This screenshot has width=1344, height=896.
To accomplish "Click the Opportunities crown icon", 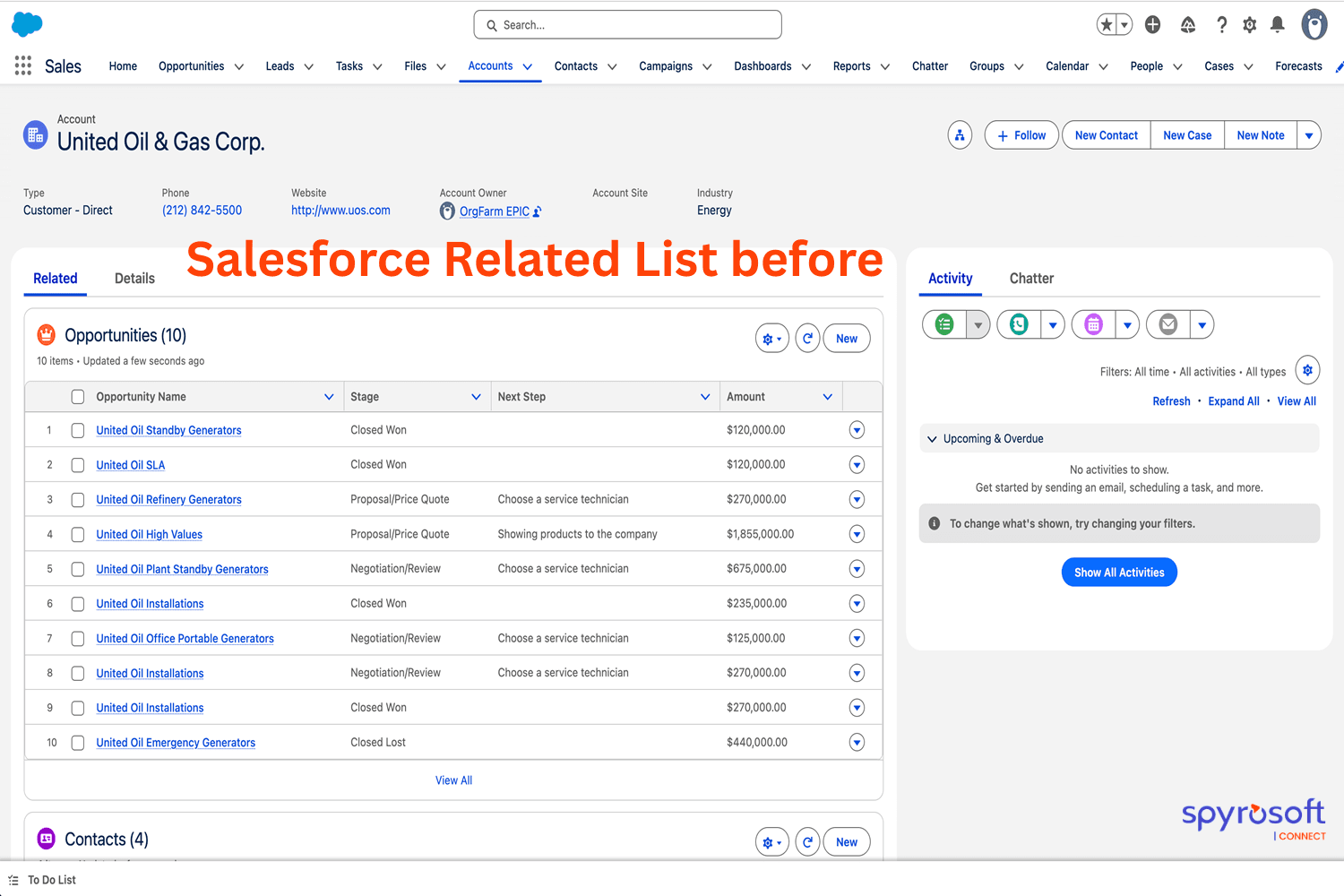I will click(46, 335).
